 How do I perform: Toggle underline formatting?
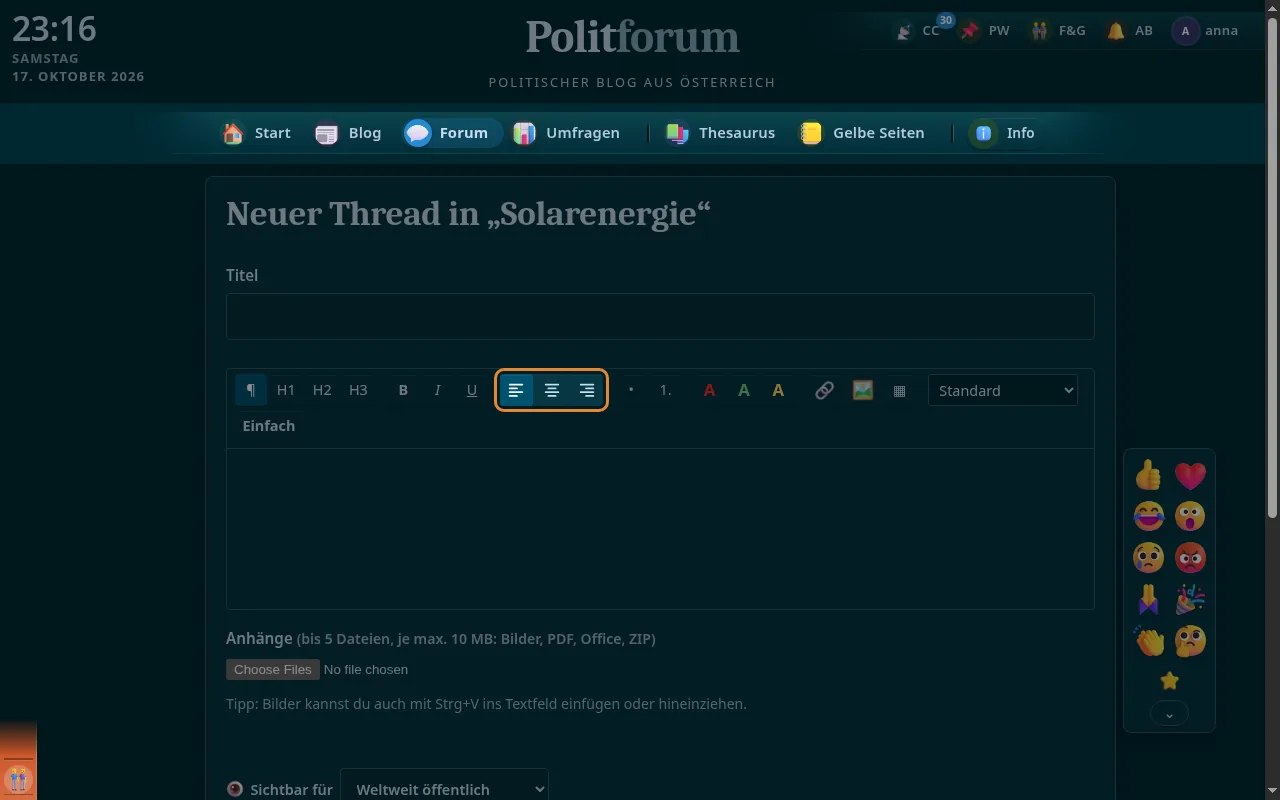(x=472, y=390)
